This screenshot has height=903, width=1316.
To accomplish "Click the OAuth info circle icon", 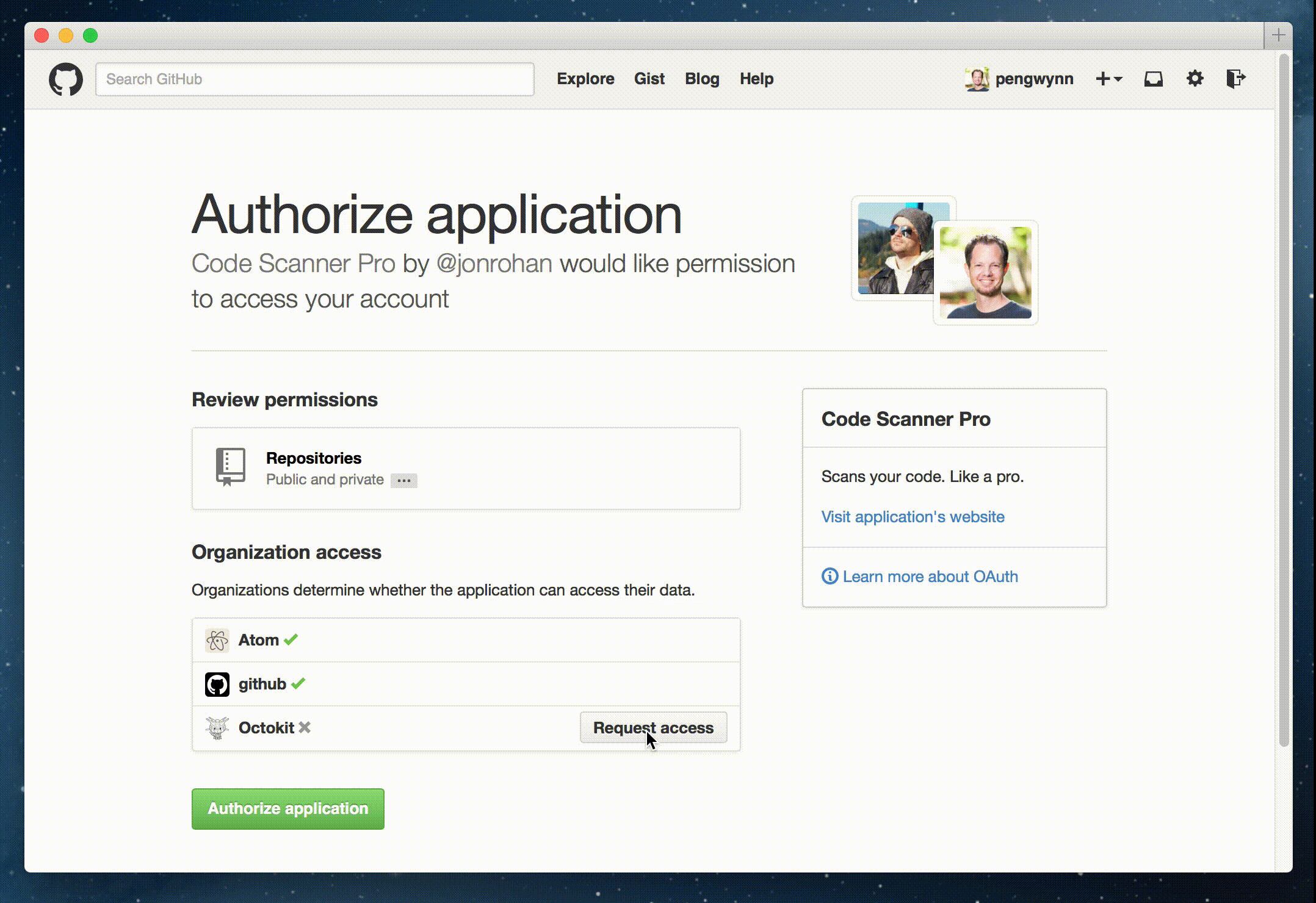I will click(x=830, y=576).
